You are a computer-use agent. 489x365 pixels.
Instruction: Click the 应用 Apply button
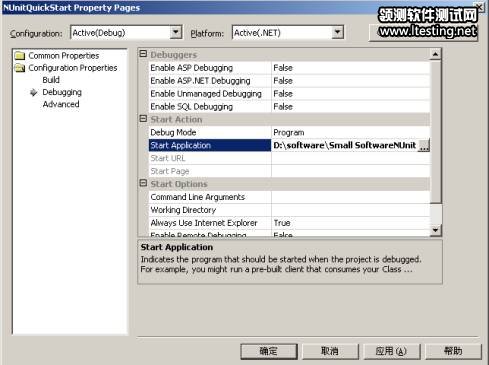(392, 351)
